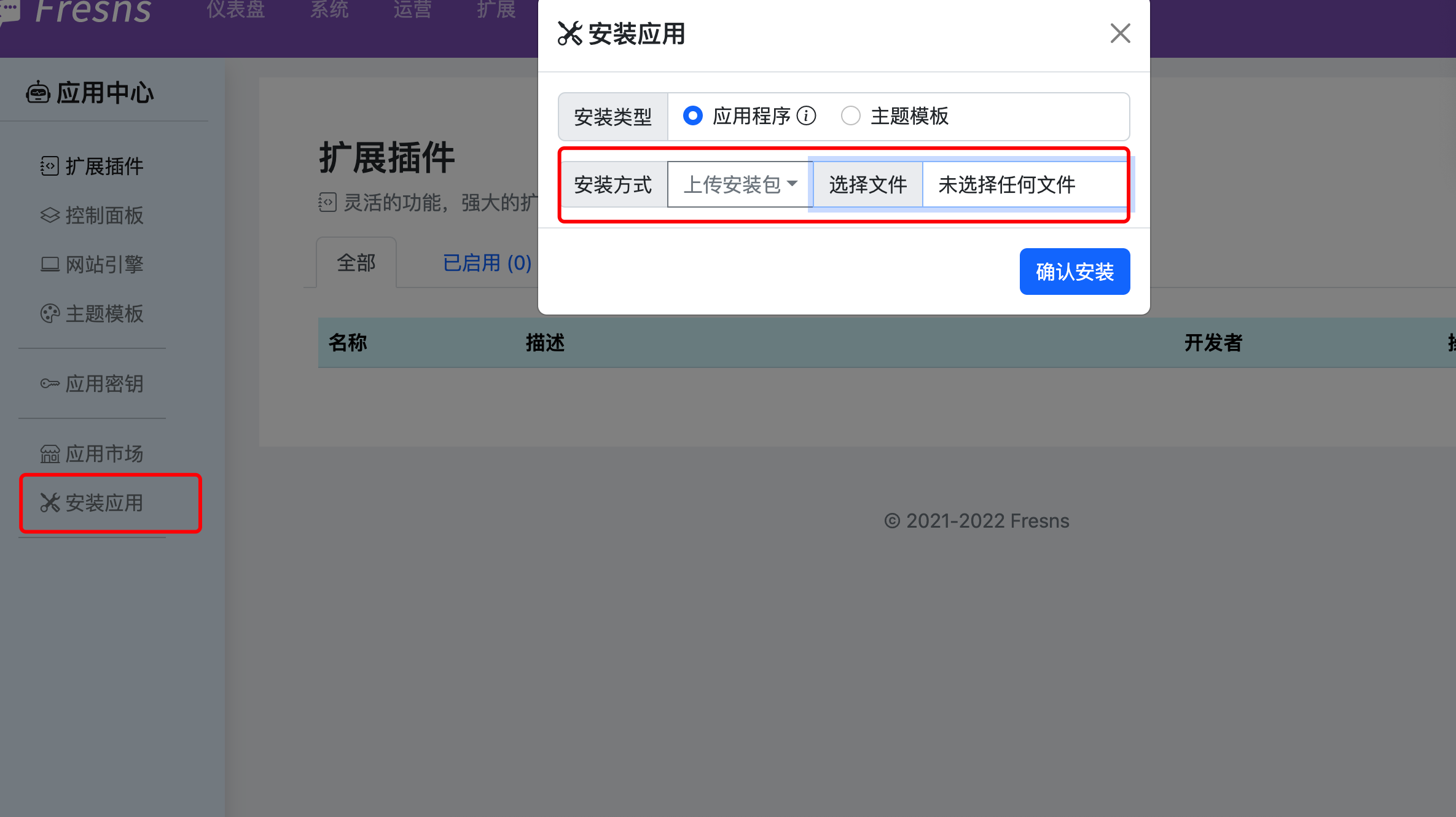The image size is (1456, 817).
Task: Click the robot icon beside 应用中心
Action: pos(38,93)
